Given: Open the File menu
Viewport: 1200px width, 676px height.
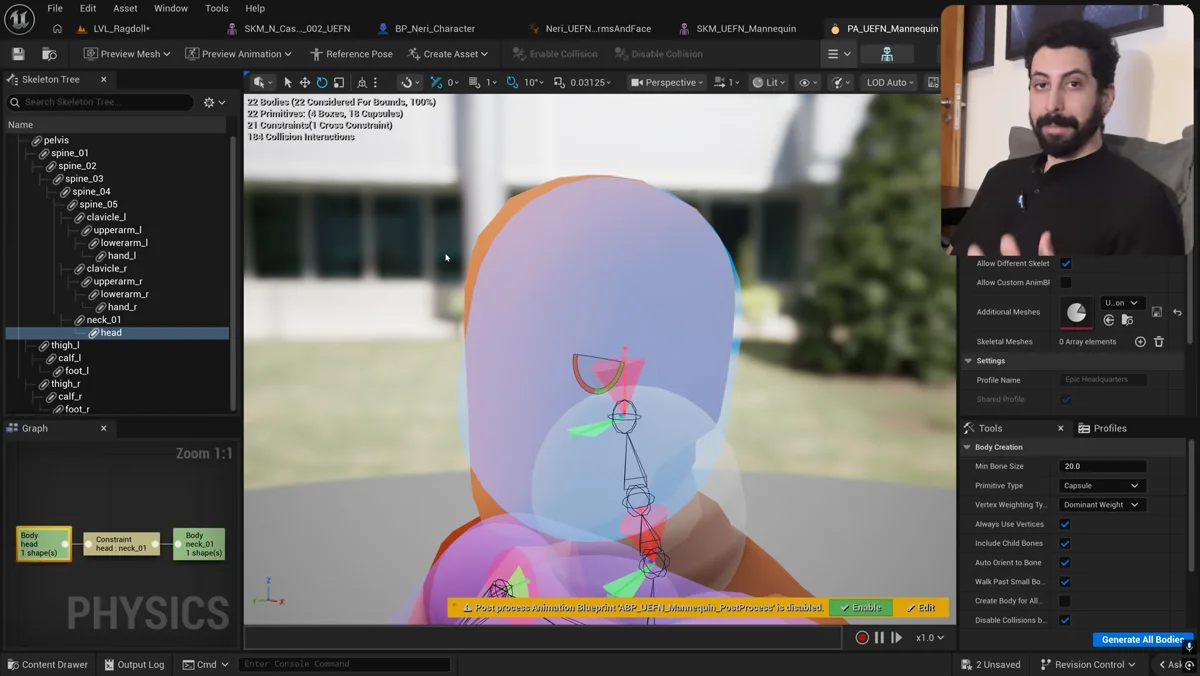Looking at the screenshot, I should coord(55,8).
